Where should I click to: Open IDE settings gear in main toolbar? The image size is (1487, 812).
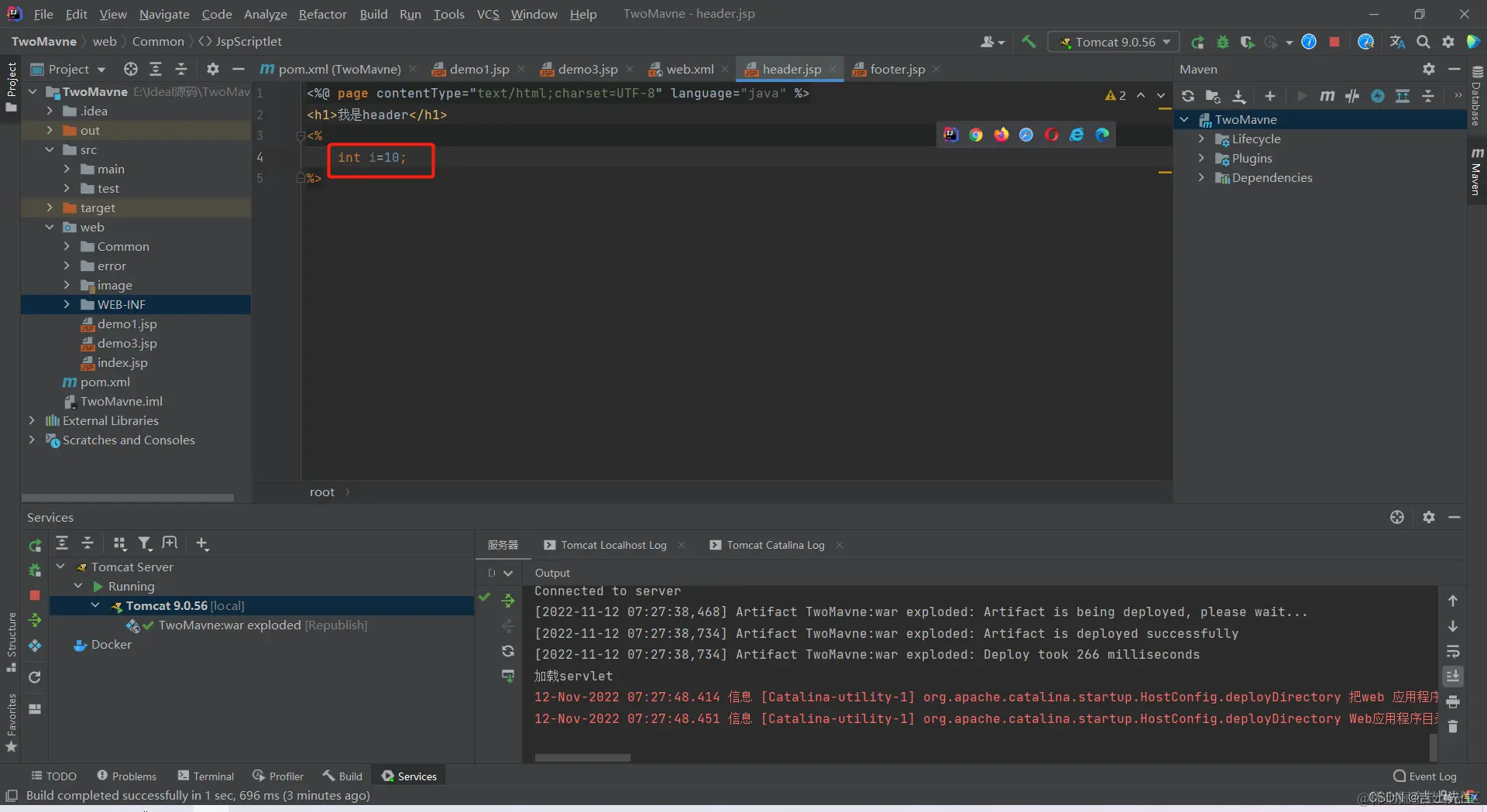click(x=1448, y=42)
